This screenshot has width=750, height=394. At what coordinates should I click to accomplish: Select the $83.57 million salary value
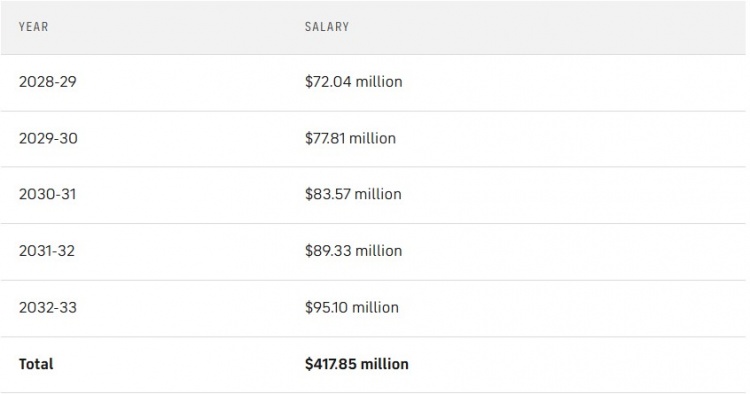point(353,194)
